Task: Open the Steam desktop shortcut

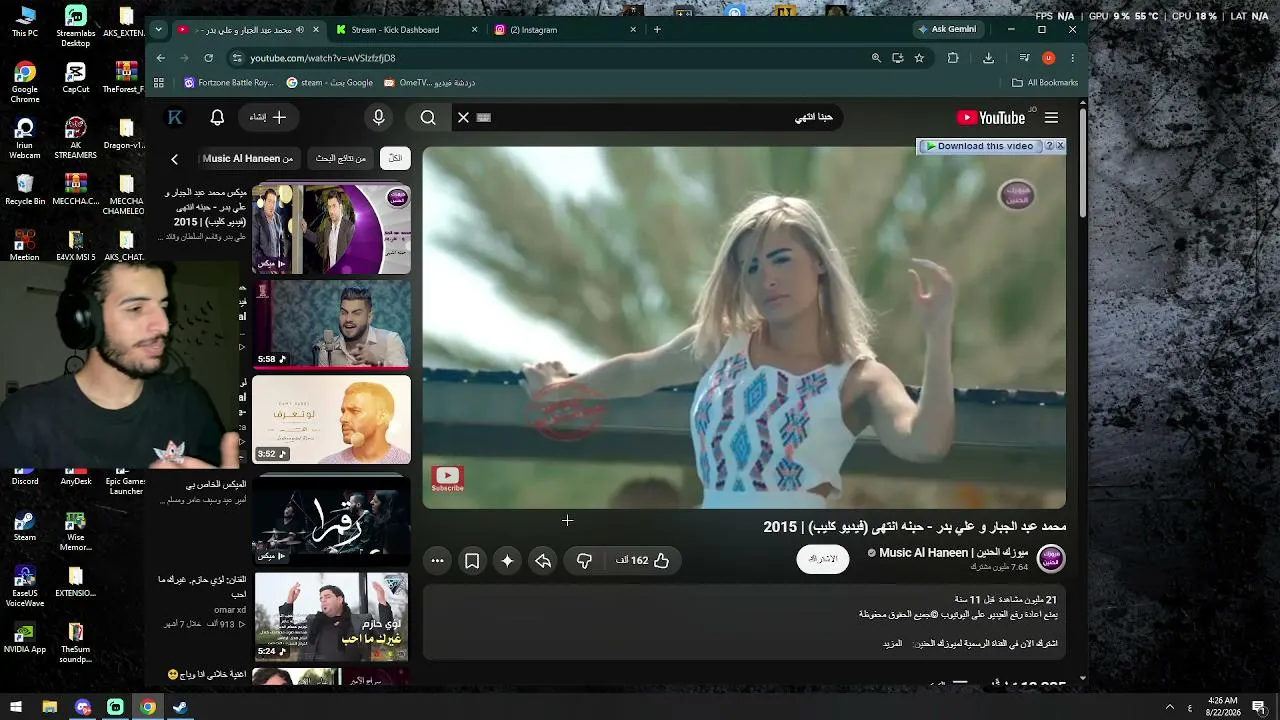Action: [x=25, y=524]
